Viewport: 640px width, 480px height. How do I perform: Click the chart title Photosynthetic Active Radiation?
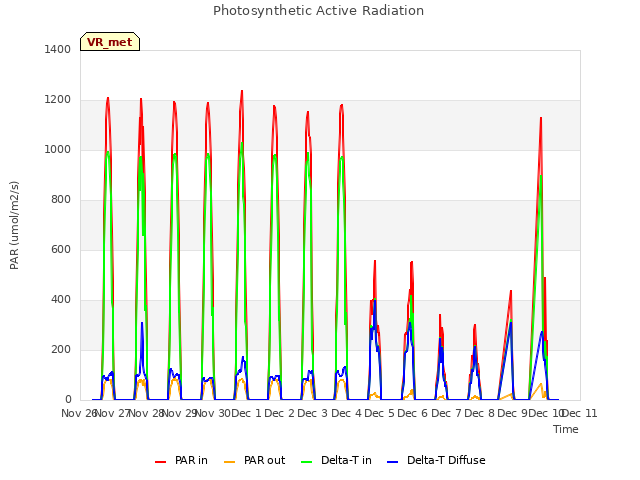[x=318, y=11]
